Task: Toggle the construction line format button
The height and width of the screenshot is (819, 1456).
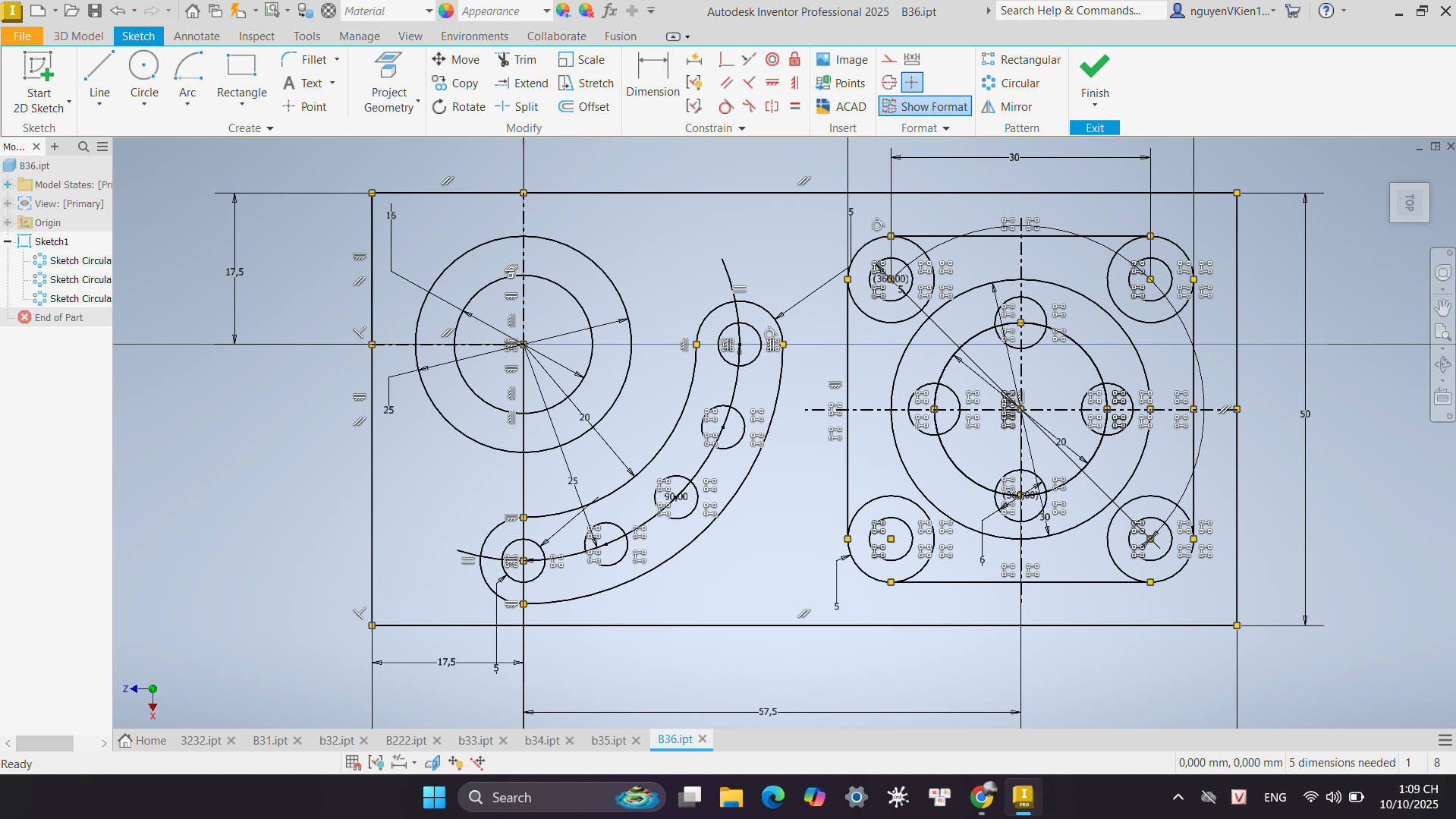Action: click(x=889, y=59)
